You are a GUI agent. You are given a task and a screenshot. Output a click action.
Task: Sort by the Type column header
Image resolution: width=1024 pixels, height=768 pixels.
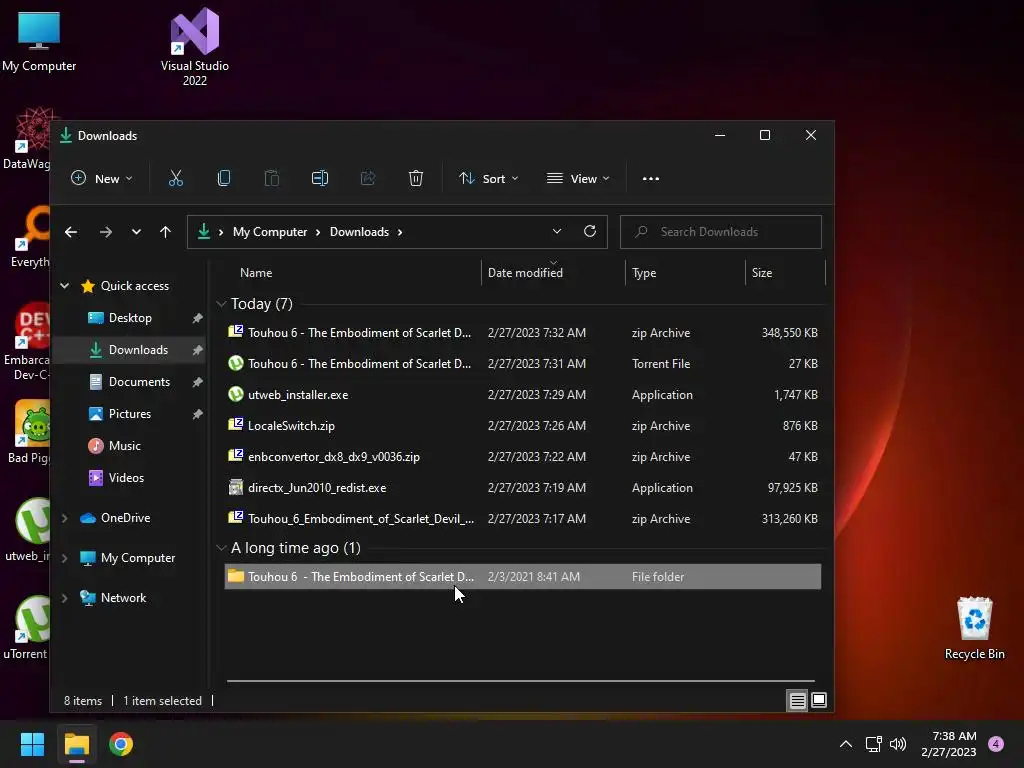click(686, 273)
